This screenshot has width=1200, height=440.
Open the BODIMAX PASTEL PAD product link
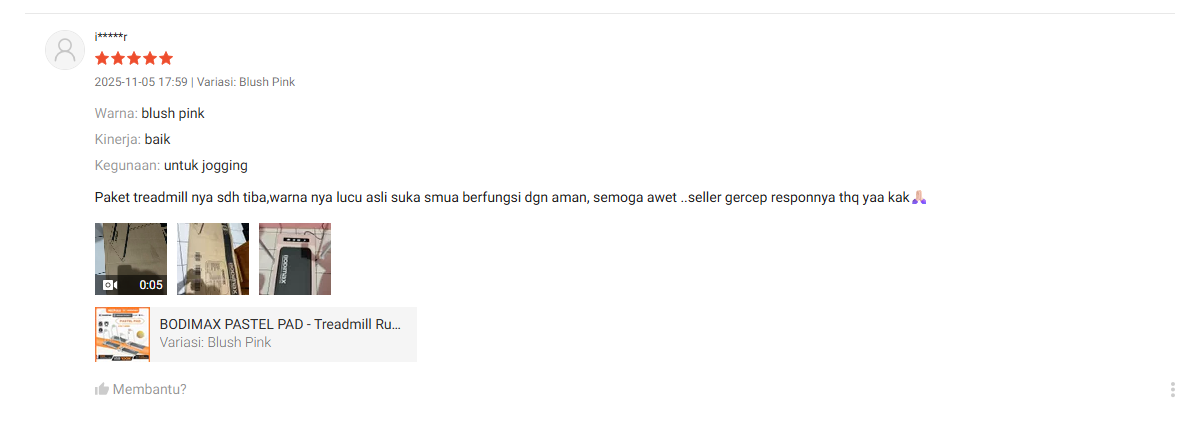tap(280, 324)
